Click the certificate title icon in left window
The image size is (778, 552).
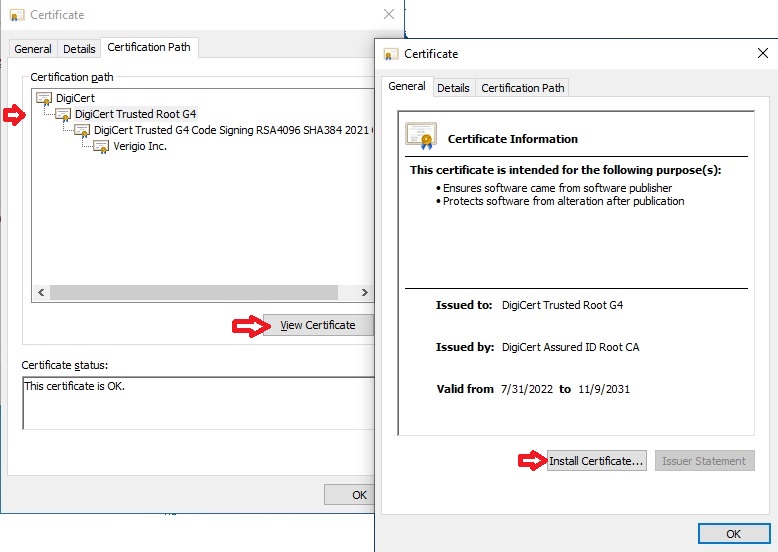[17, 15]
